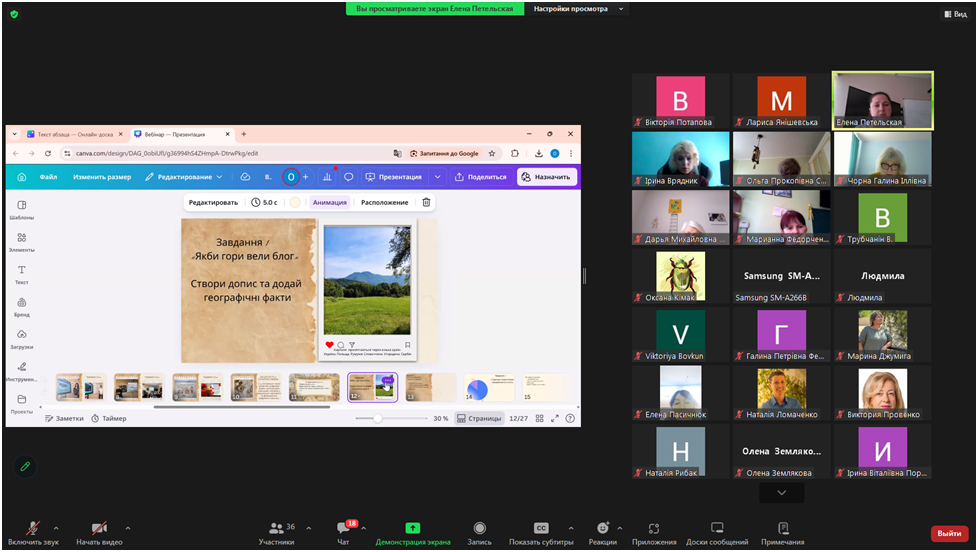978x552 pixels.
Task: Toggle subtitles with Показать субтитры
Action: click(x=541, y=529)
